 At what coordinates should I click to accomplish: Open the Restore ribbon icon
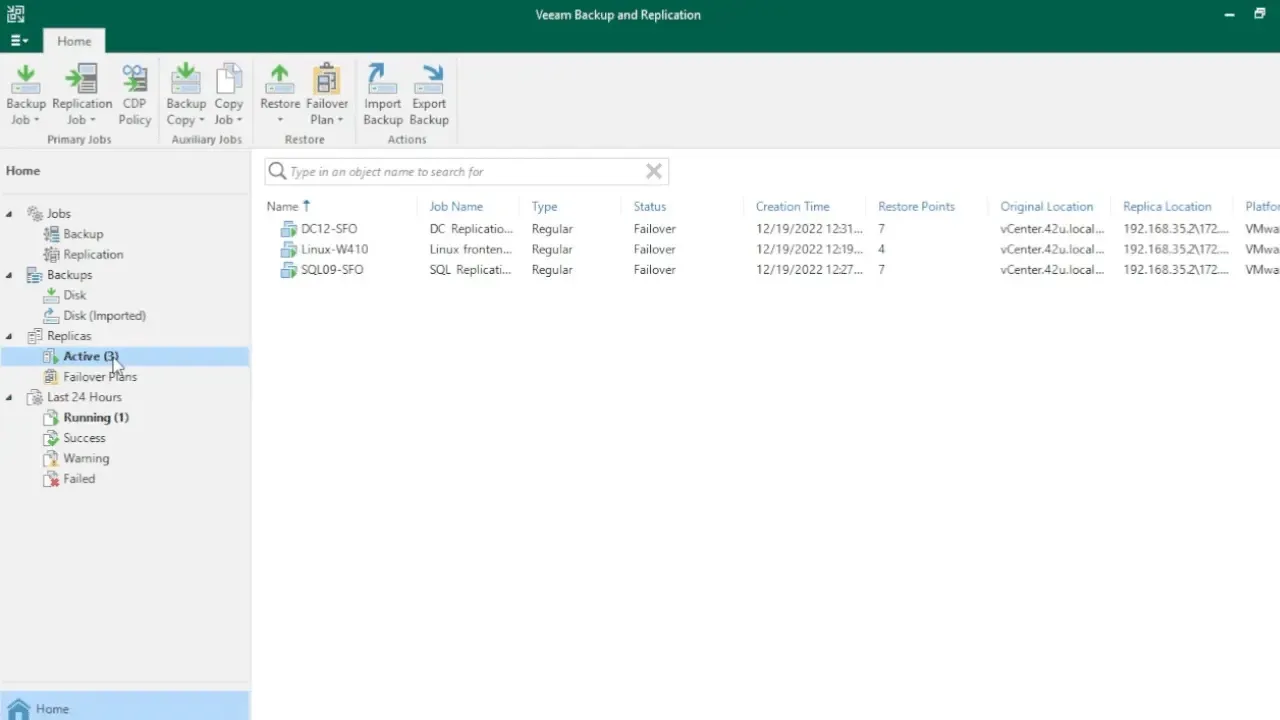(280, 95)
